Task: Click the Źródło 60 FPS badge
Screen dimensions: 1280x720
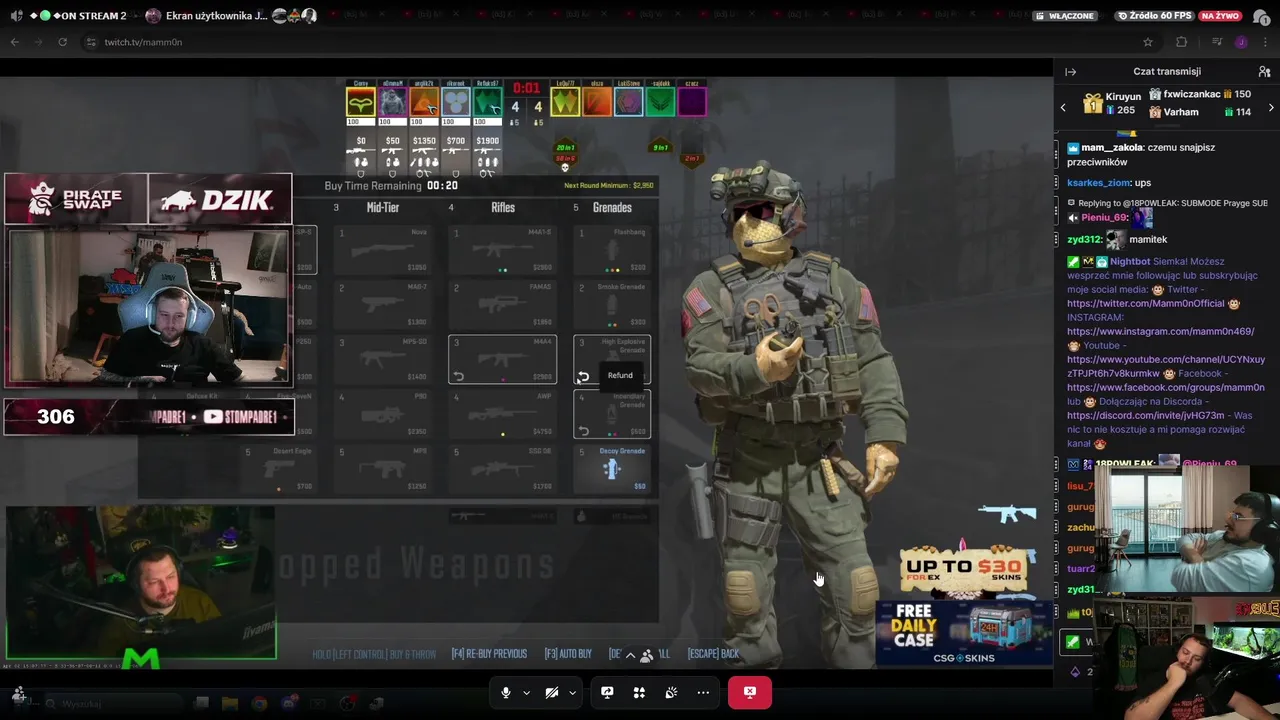Action: pyautogui.click(x=1155, y=16)
